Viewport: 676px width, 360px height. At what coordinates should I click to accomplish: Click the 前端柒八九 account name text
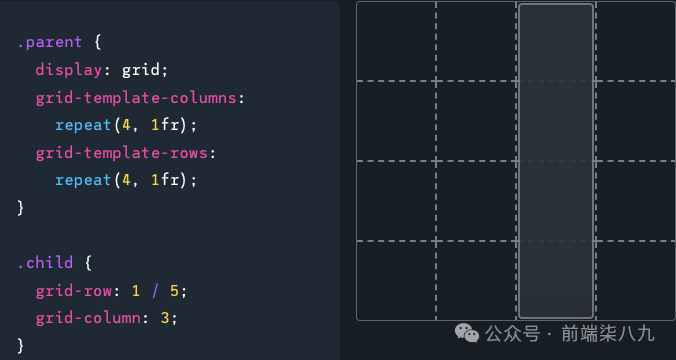(x=608, y=334)
